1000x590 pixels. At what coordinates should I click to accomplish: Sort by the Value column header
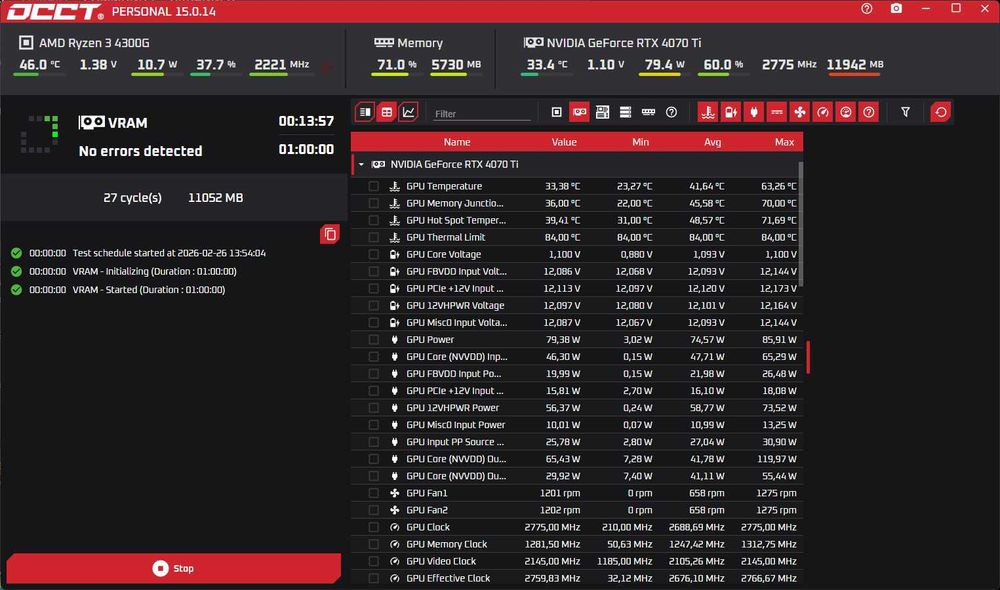click(564, 142)
